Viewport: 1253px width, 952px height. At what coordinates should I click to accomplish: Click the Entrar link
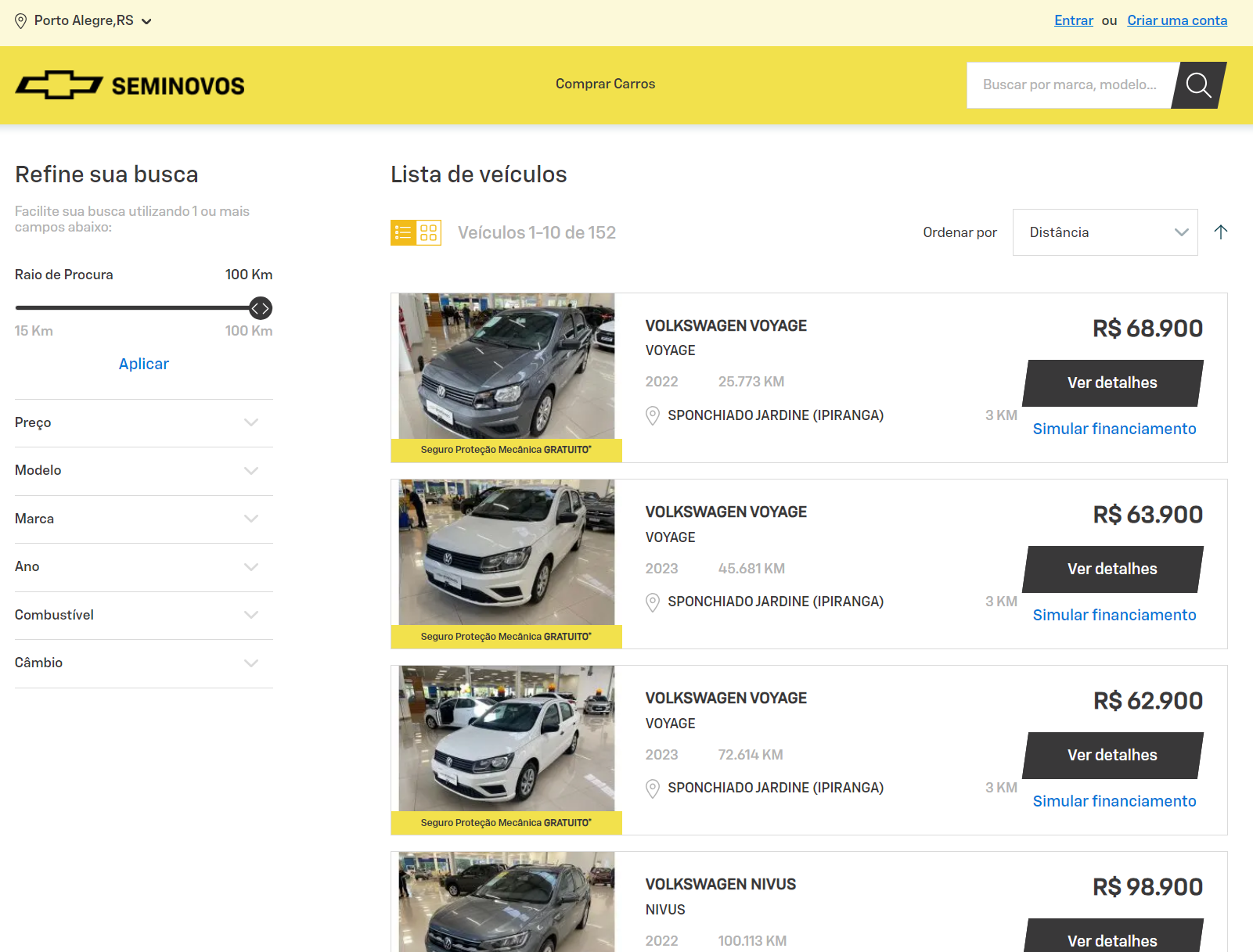[1073, 20]
